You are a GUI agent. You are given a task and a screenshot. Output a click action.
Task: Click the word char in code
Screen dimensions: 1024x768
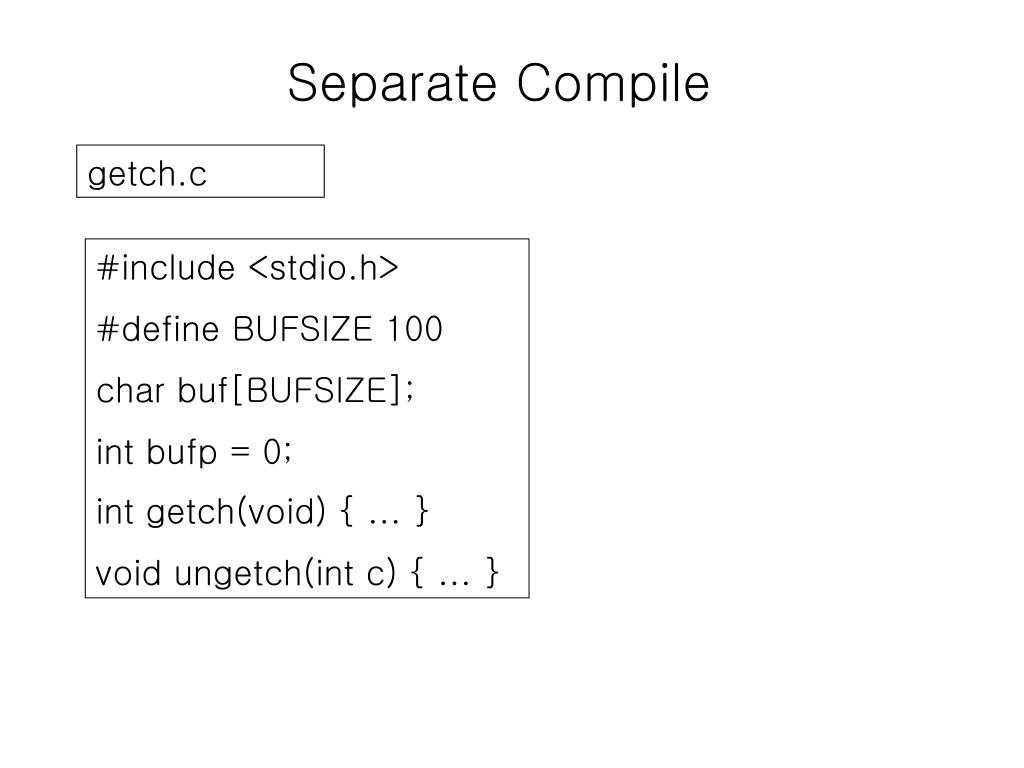pos(130,391)
